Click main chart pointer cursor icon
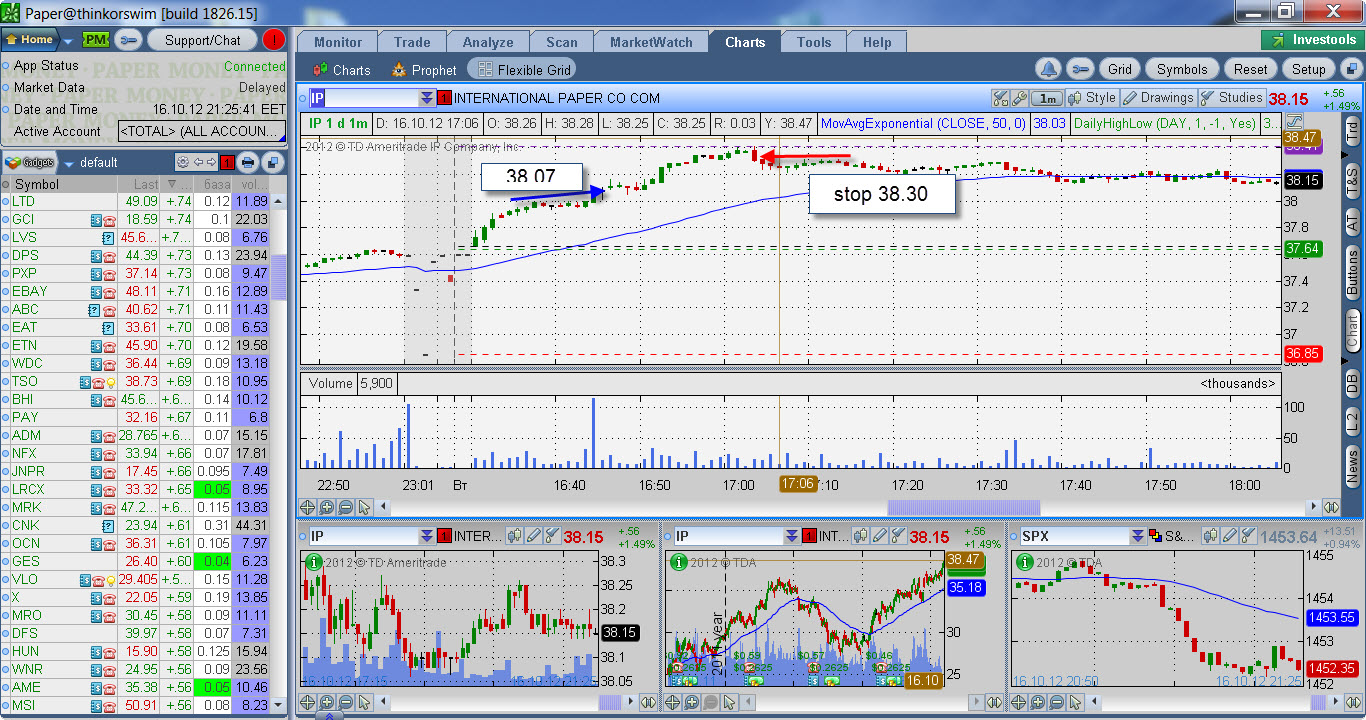Screen dimensions: 1366x720 pos(365,507)
